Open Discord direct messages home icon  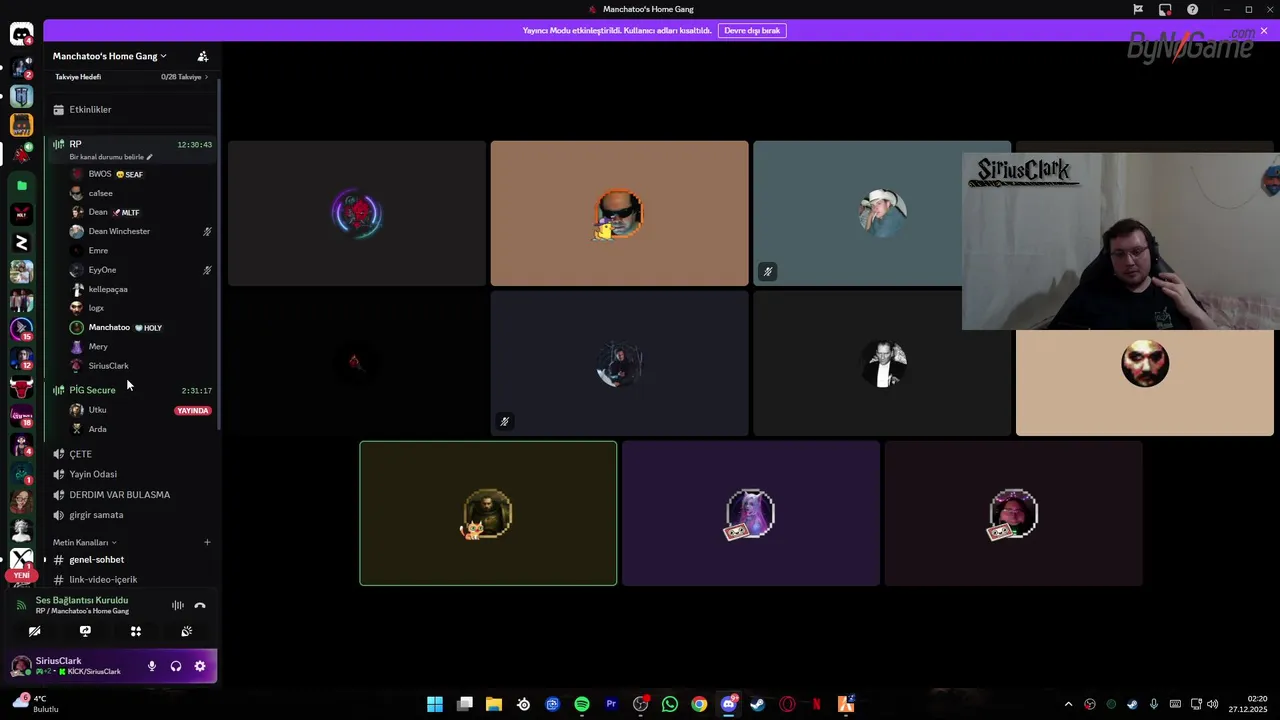[x=21, y=34]
